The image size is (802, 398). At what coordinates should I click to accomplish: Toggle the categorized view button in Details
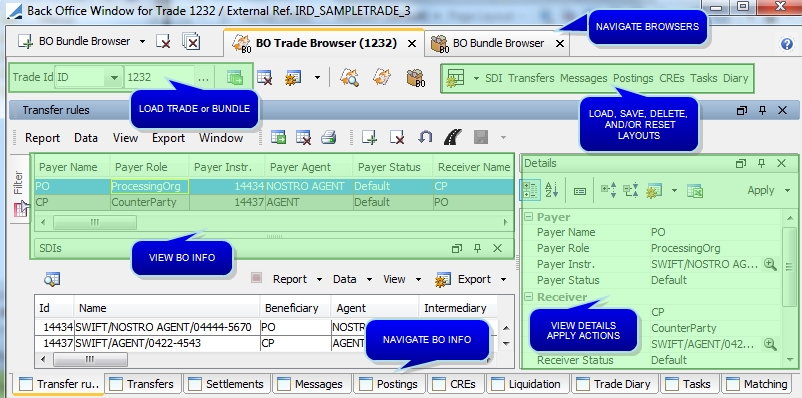[530, 190]
